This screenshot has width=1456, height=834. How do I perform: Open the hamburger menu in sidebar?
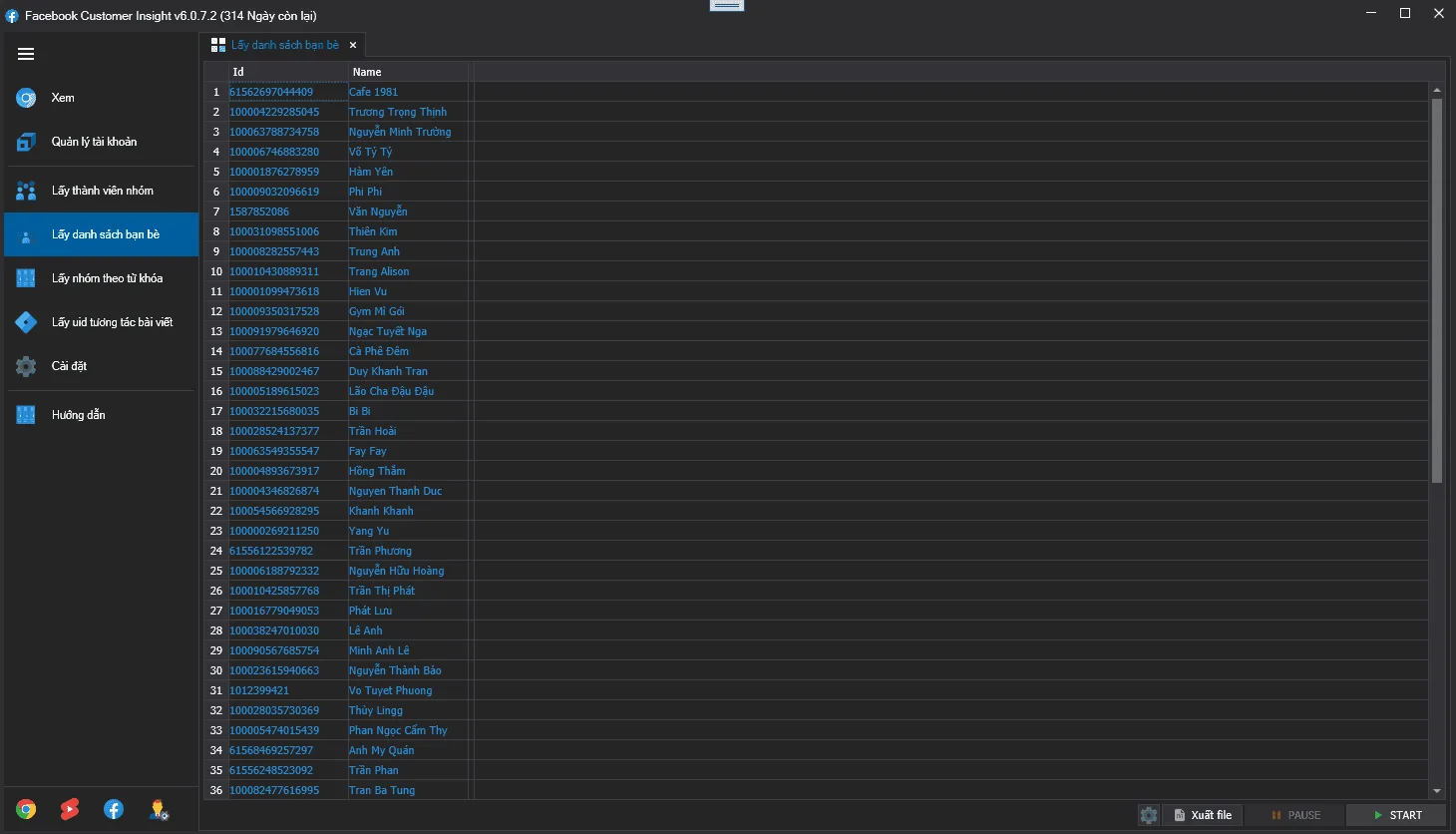click(26, 54)
